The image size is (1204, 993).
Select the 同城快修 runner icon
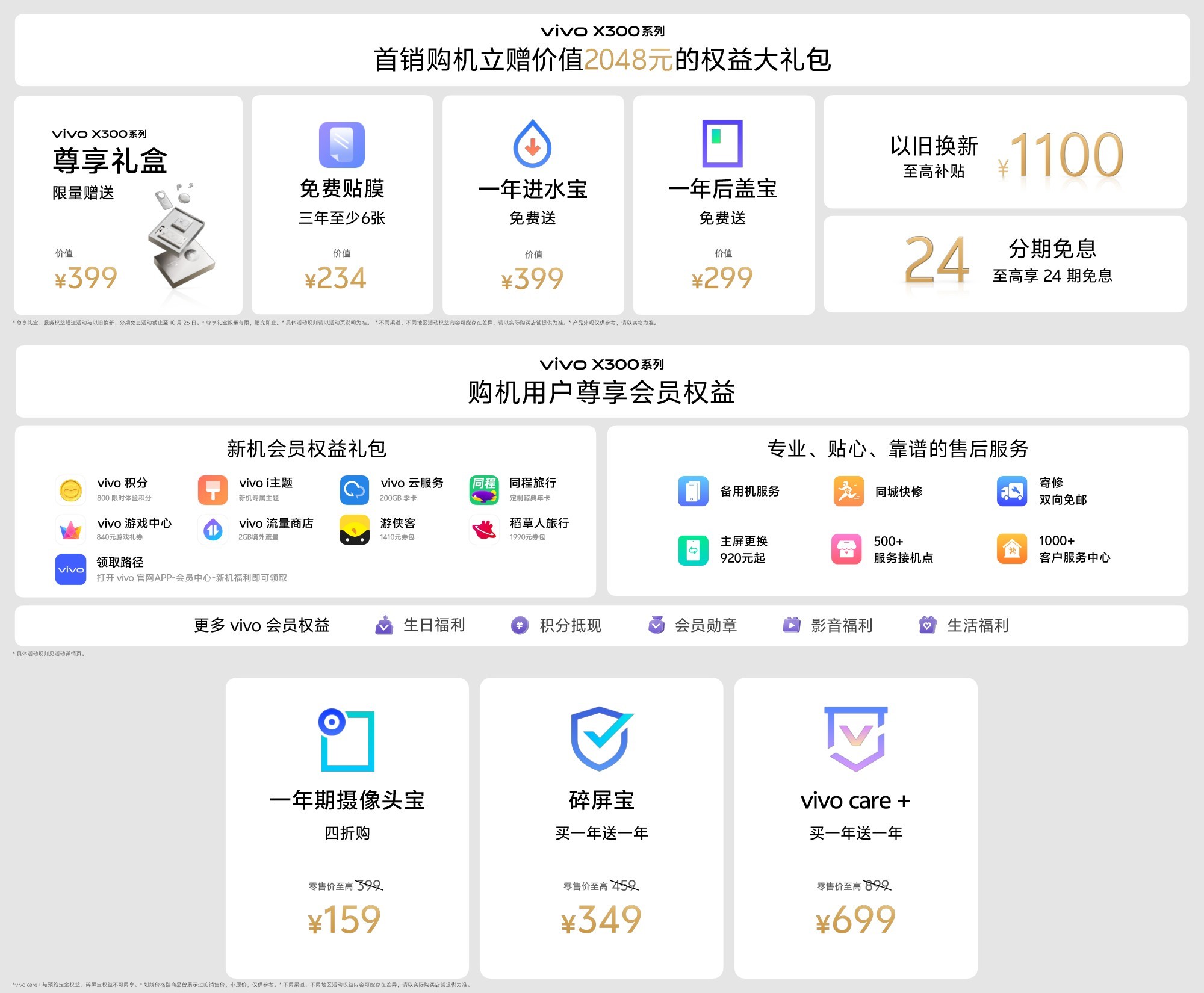(849, 490)
